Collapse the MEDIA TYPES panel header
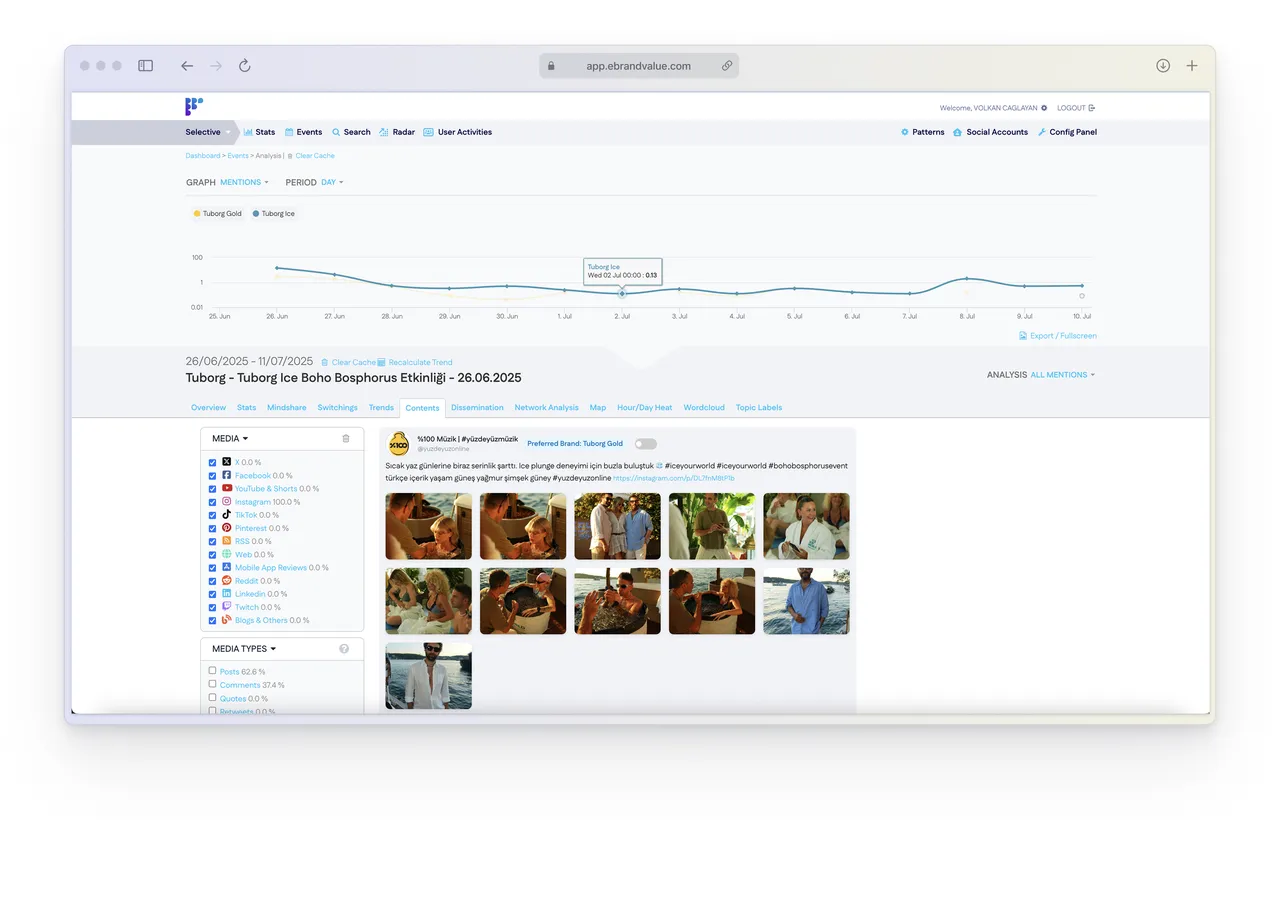This screenshot has height=905, width=1280. tap(244, 649)
